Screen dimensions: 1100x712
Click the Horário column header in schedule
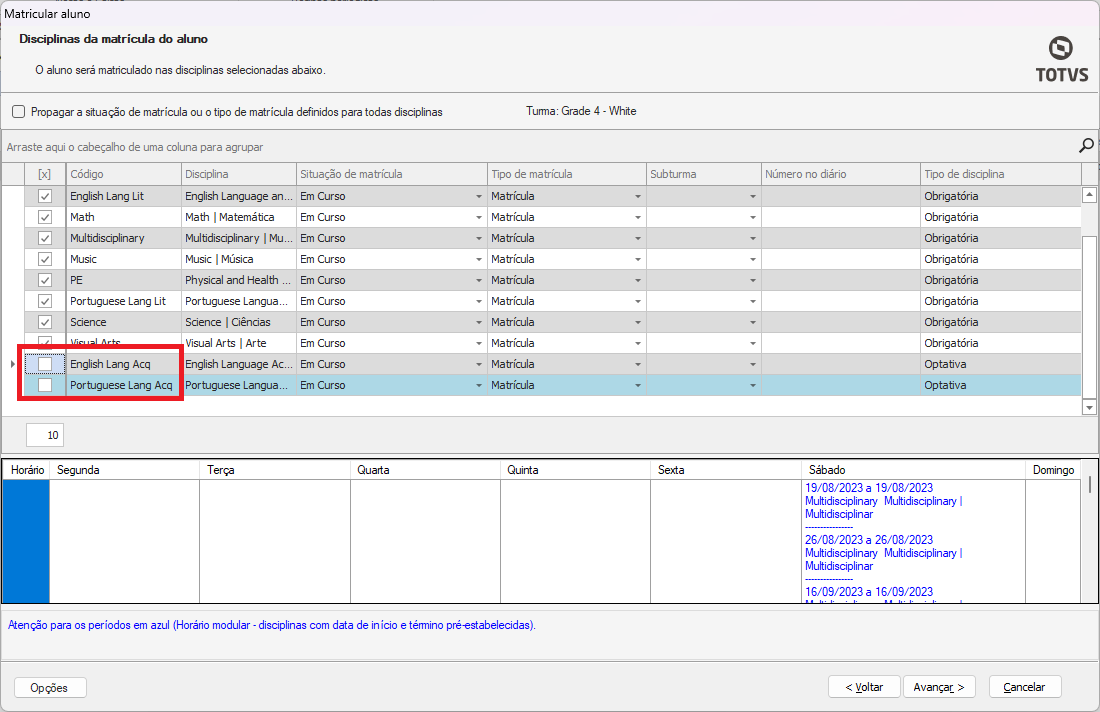(x=27, y=470)
